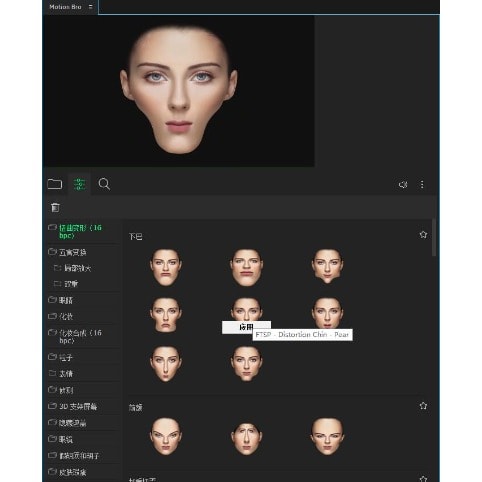
Task: Open the Motion Bro panel menu icon
Action: (x=90, y=7)
